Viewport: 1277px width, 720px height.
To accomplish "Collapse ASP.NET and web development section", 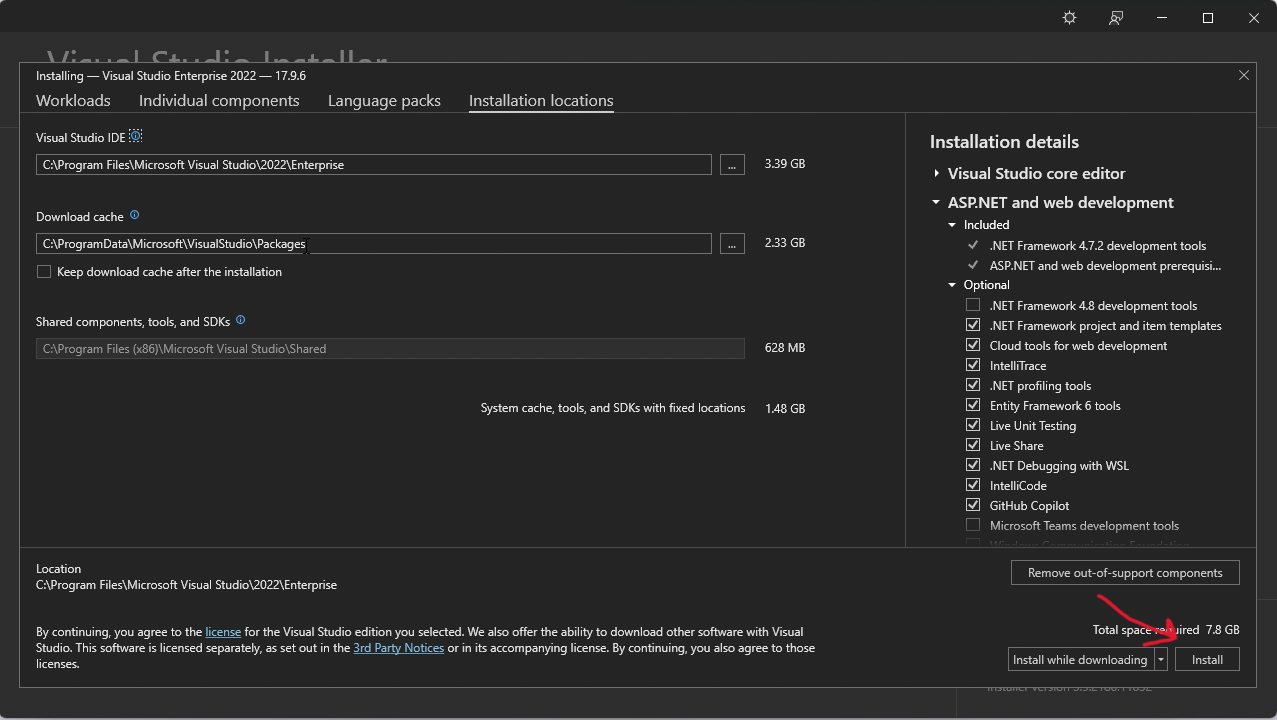I will pyautogui.click(x=936, y=203).
